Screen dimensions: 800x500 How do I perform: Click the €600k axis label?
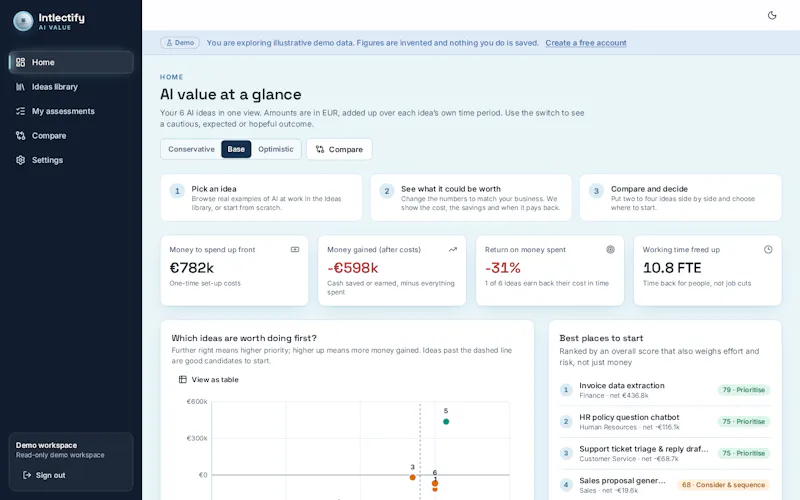click(x=197, y=402)
